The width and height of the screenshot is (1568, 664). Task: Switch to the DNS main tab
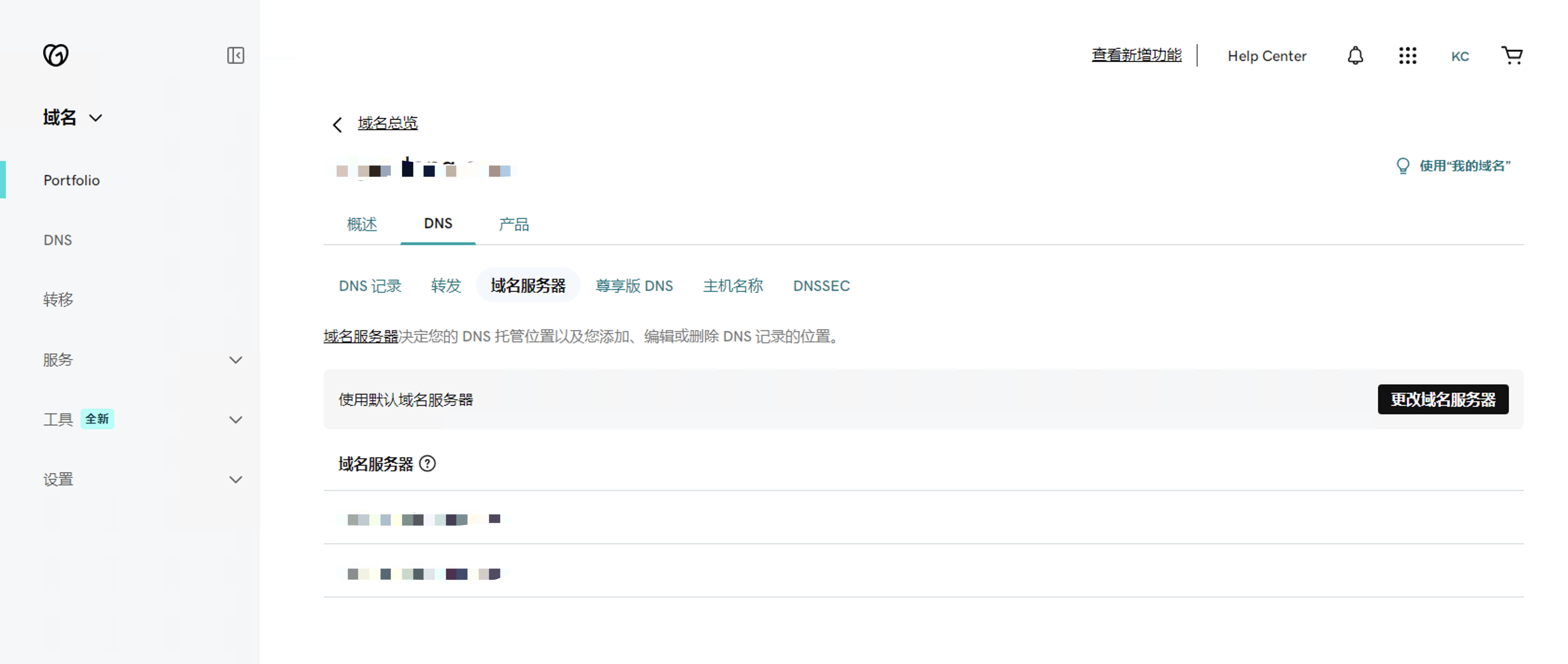tap(438, 224)
